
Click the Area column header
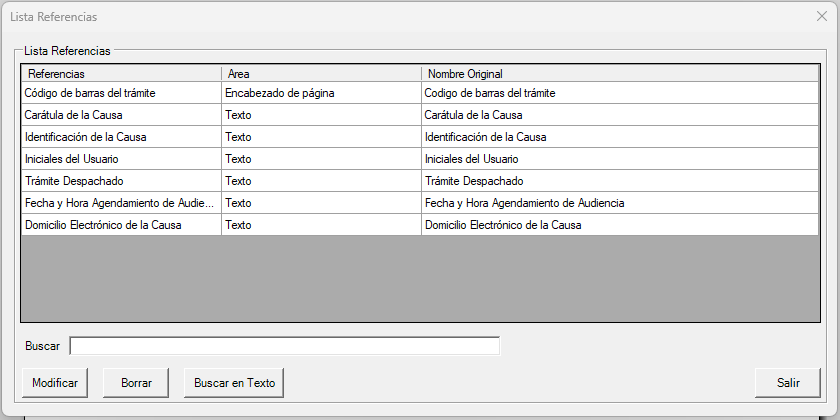[320, 74]
